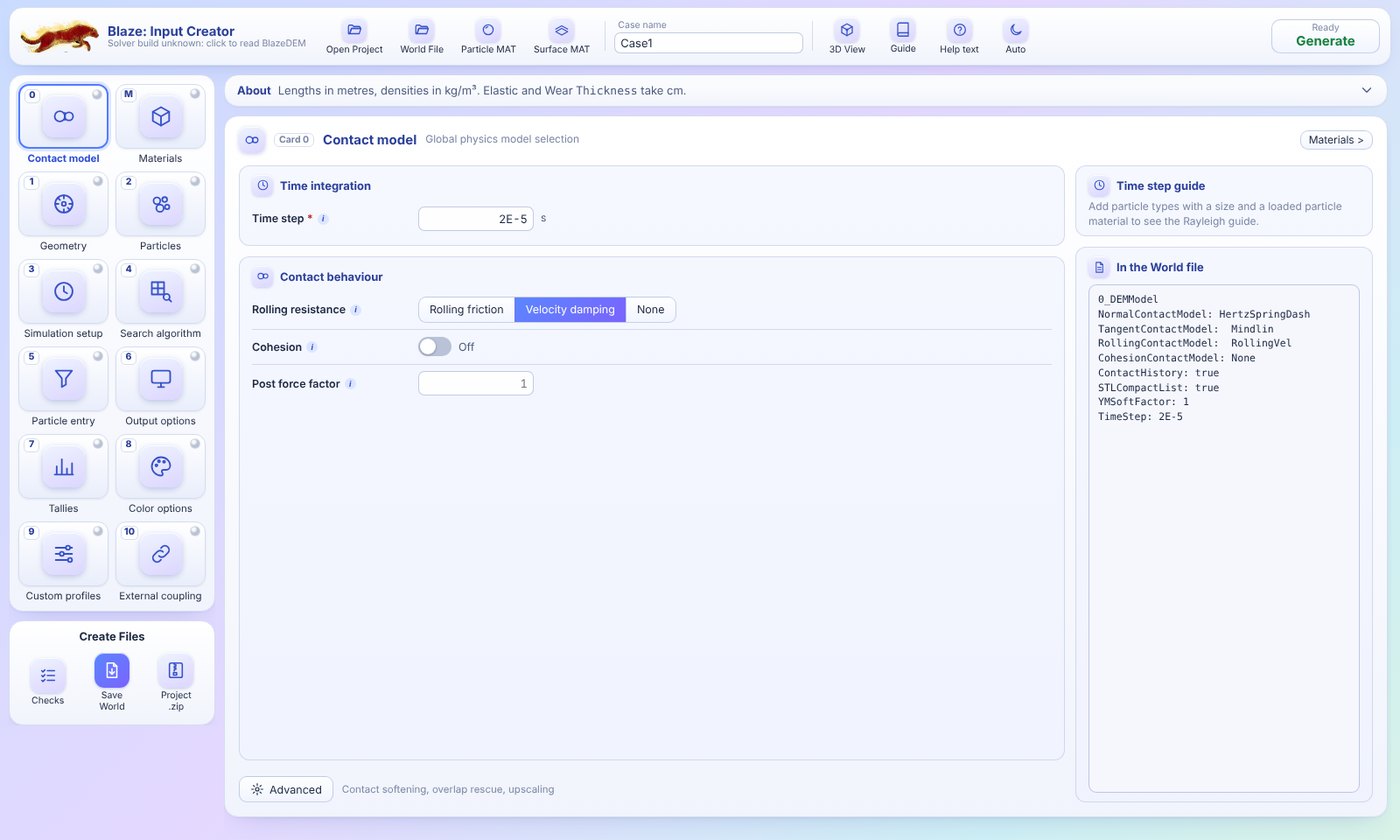This screenshot has width=1400, height=840.
Task: Click the Generate button
Action: pos(1325,36)
